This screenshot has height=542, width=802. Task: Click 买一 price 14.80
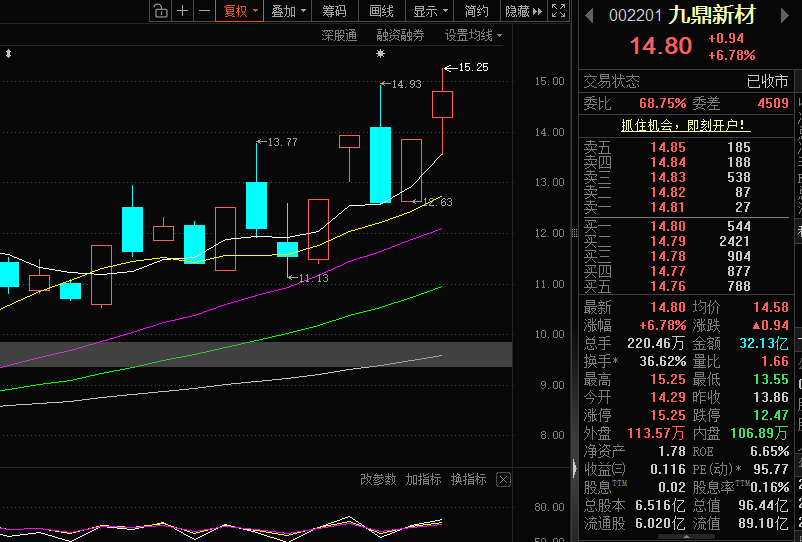(668, 227)
